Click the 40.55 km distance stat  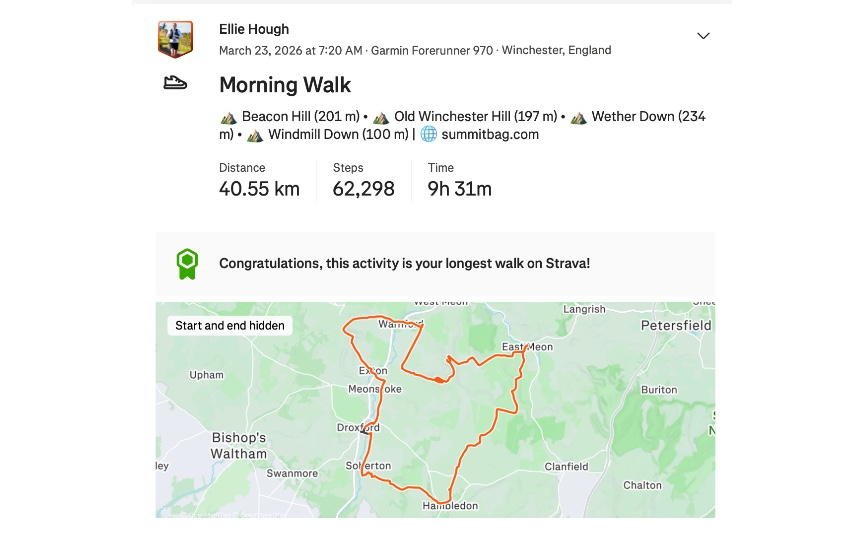tap(259, 189)
